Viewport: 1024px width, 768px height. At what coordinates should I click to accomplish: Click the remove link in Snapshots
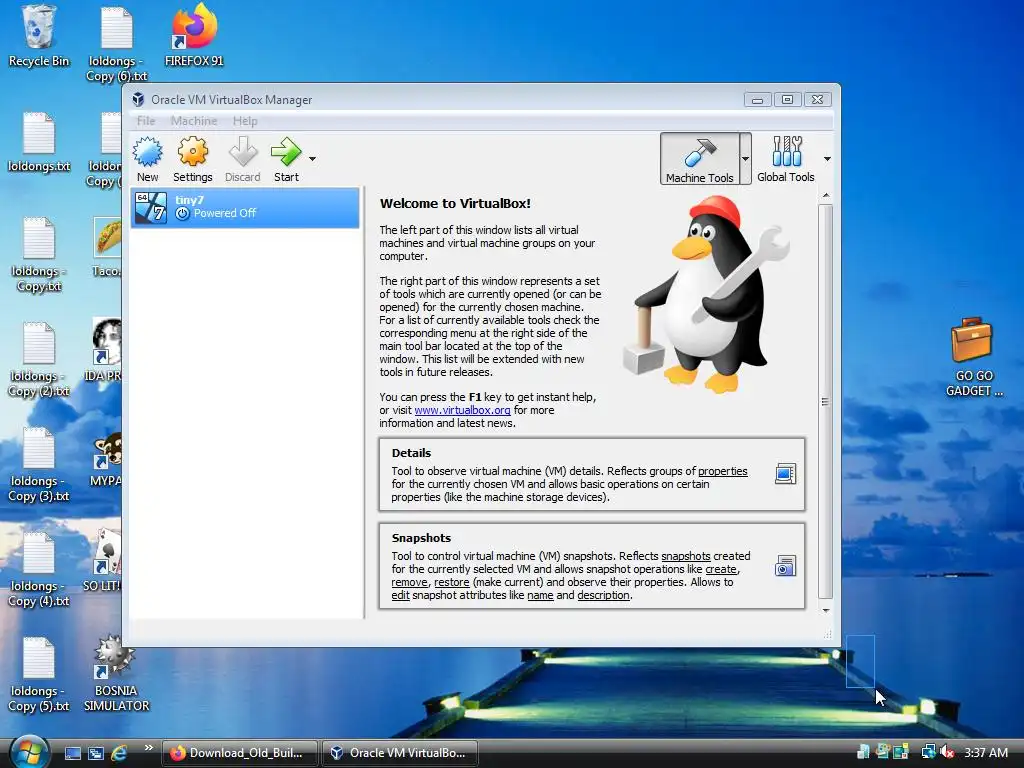pyautogui.click(x=409, y=583)
